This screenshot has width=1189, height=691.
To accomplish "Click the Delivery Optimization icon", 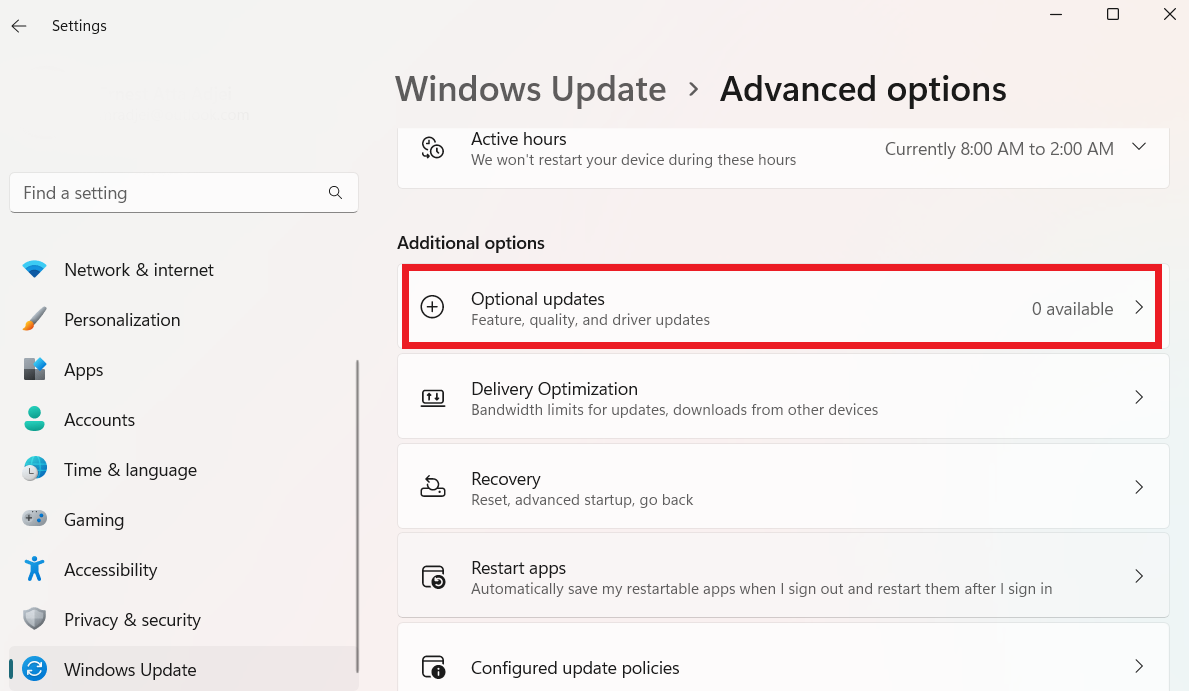I will 432,398.
